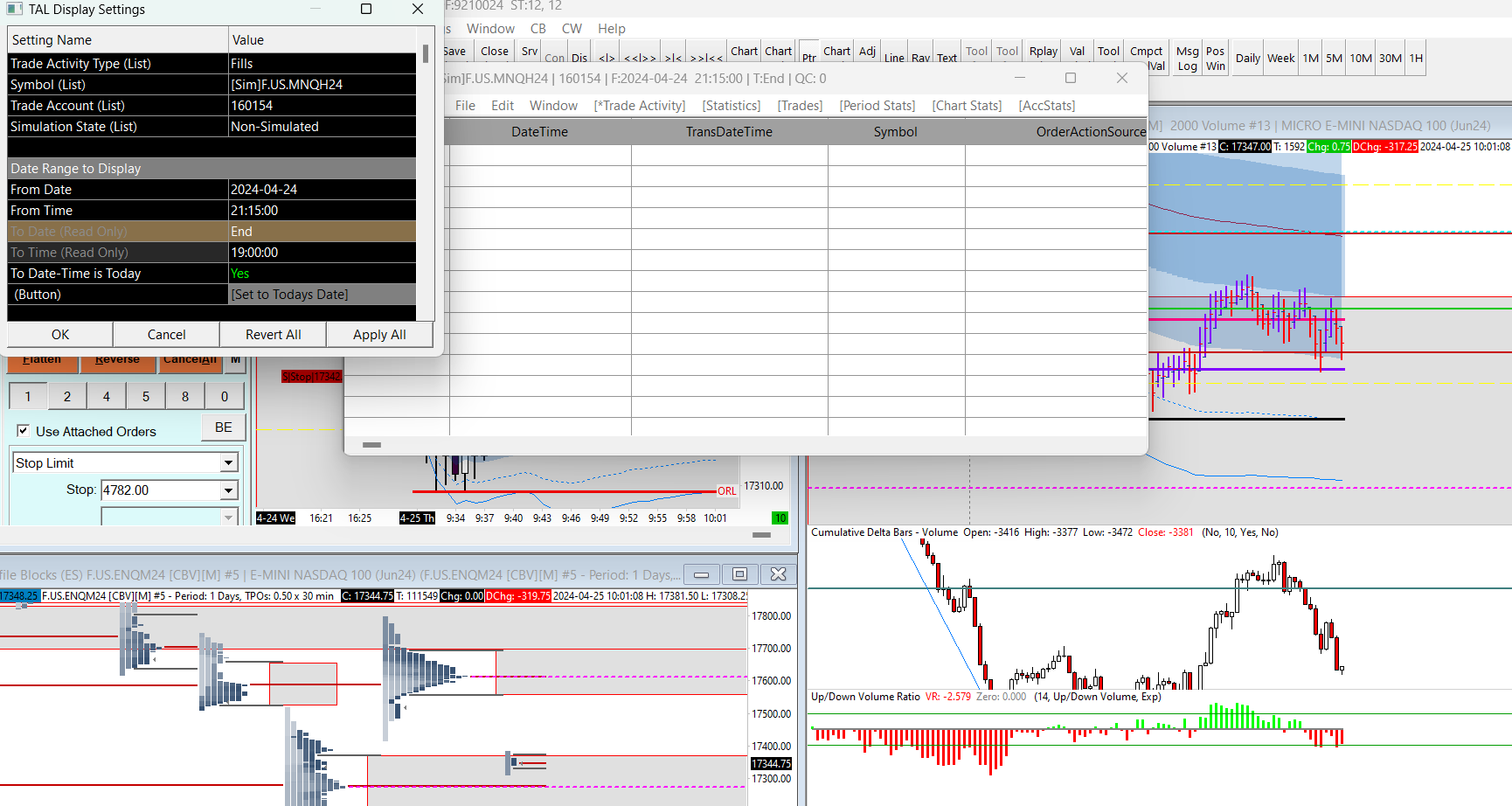Switch chart to Daily timeframe

pos(1248,59)
